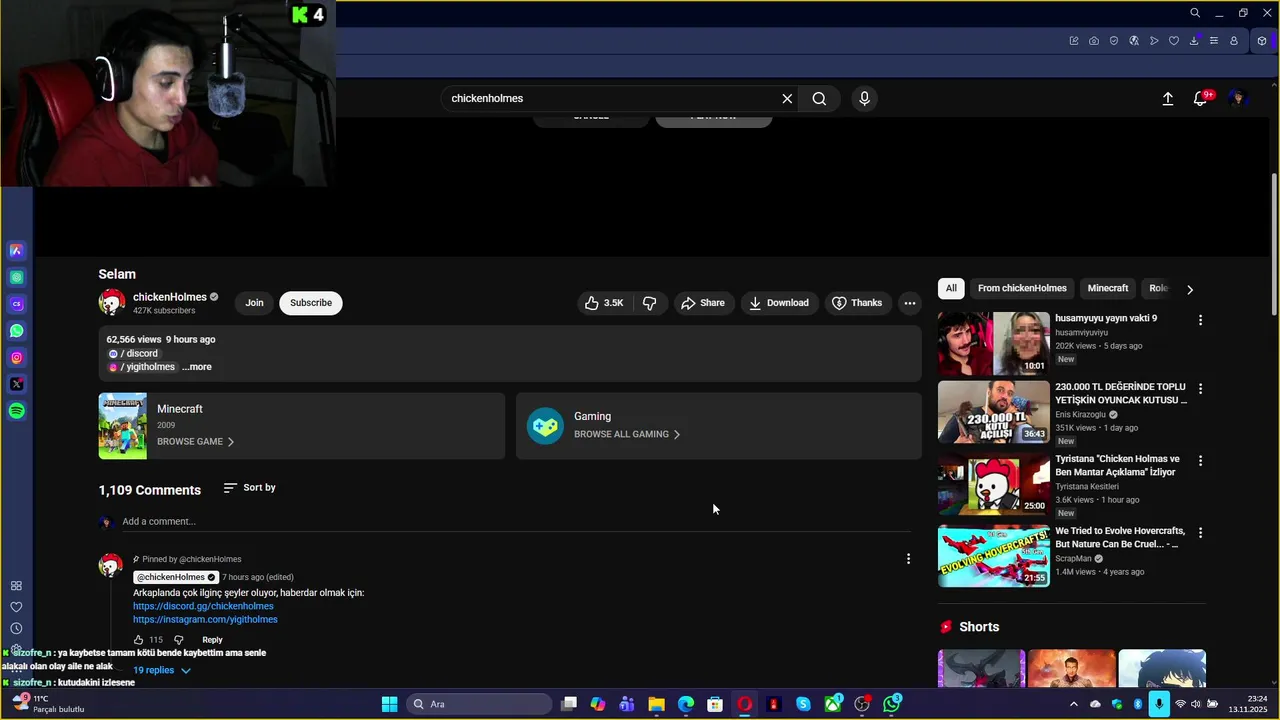Open Tyristana Chicken Holmas video thumbnail
The image size is (1280, 720).
click(994, 484)
